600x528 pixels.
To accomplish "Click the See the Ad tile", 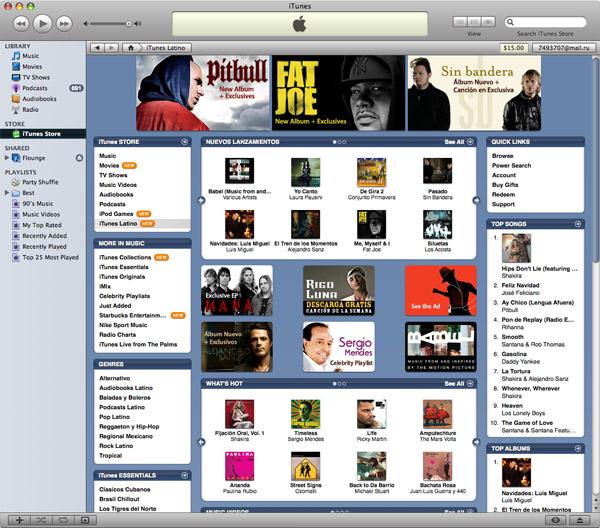I will pyautogui.click(x=441, y=290).
